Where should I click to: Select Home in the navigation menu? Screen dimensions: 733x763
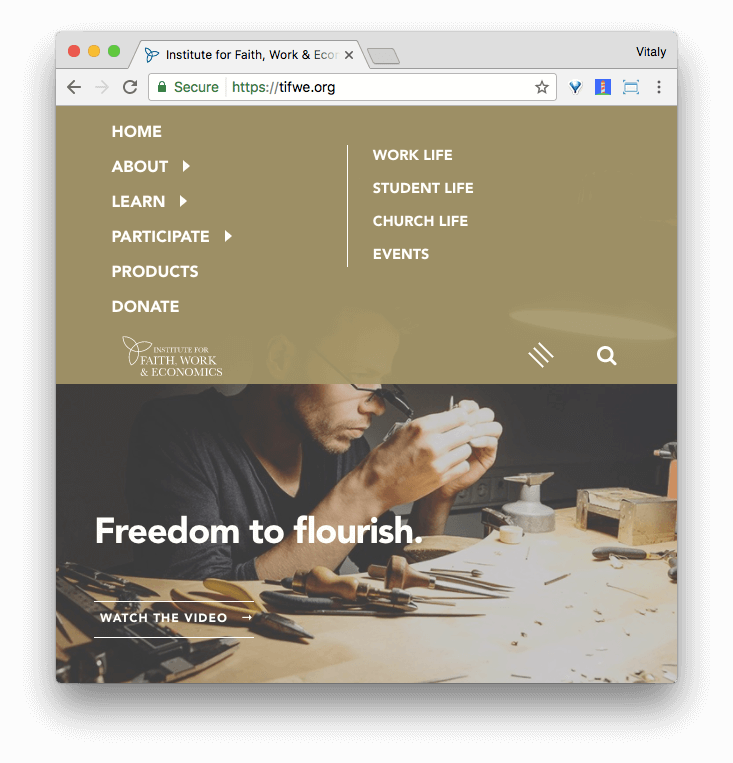(x=137, y=131)
